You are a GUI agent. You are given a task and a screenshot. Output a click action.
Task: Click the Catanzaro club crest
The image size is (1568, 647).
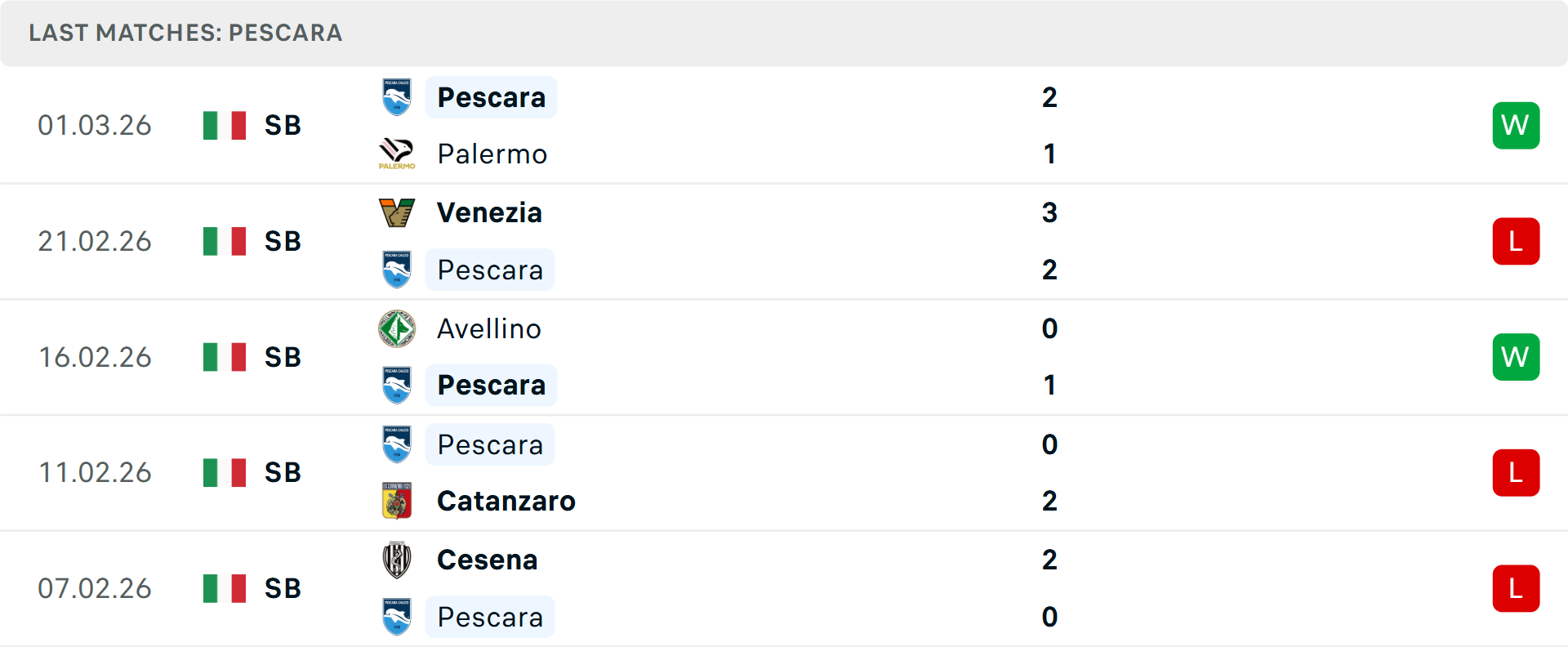click(x=397, y=501)
